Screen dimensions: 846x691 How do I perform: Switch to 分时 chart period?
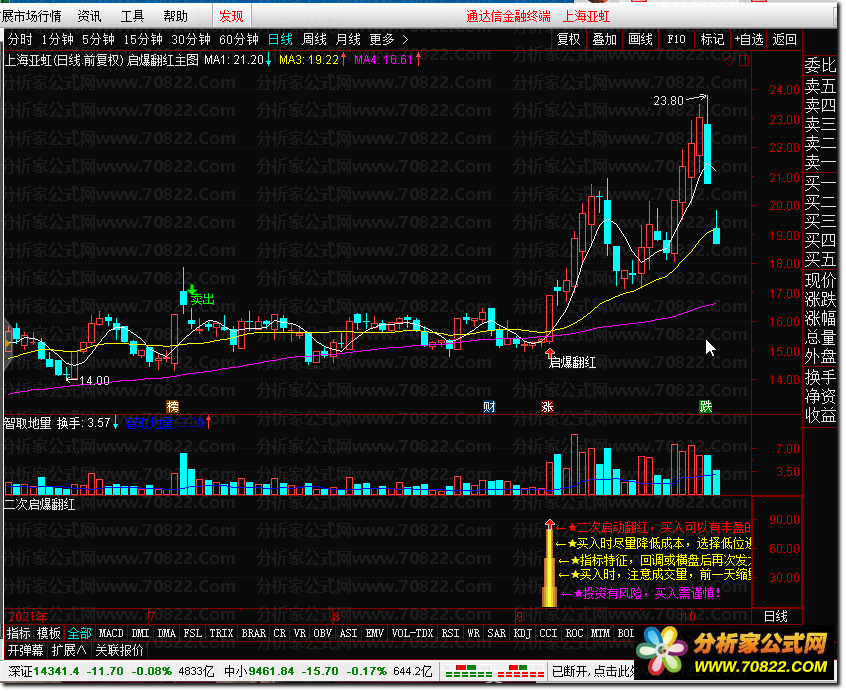point(20,39)
